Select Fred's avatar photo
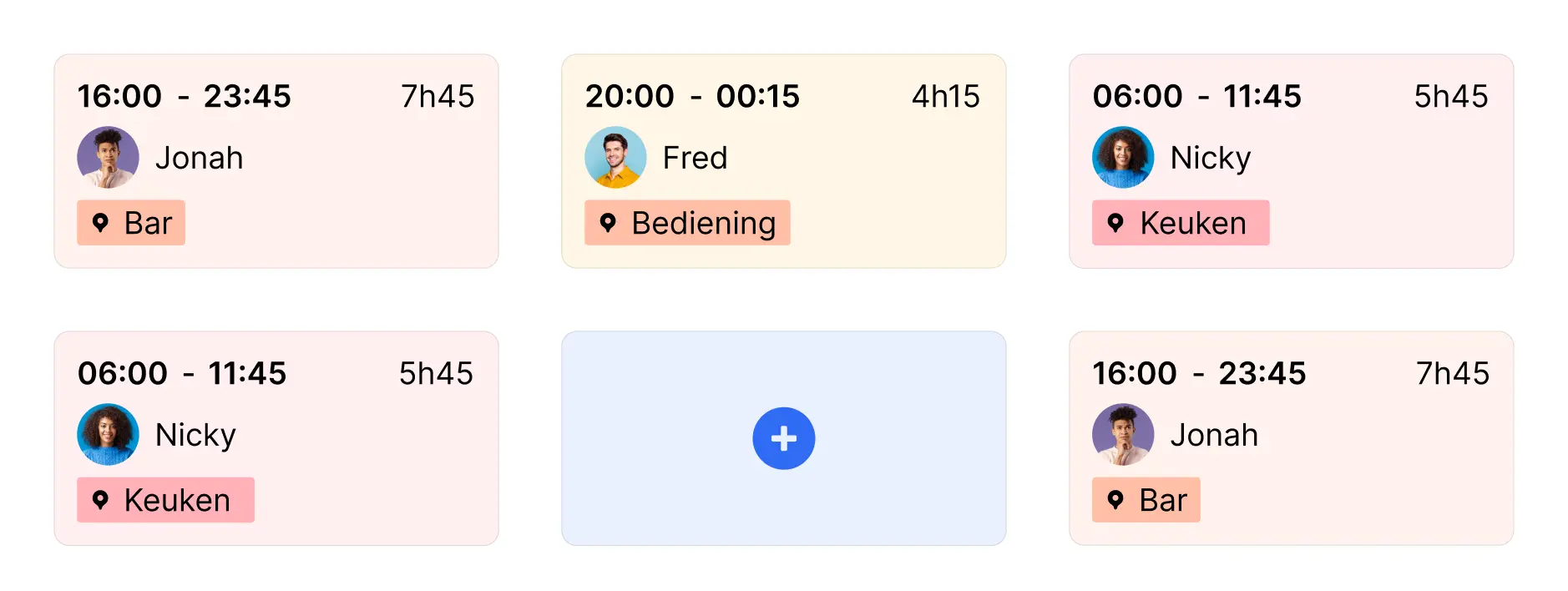 tap(616, 157)
